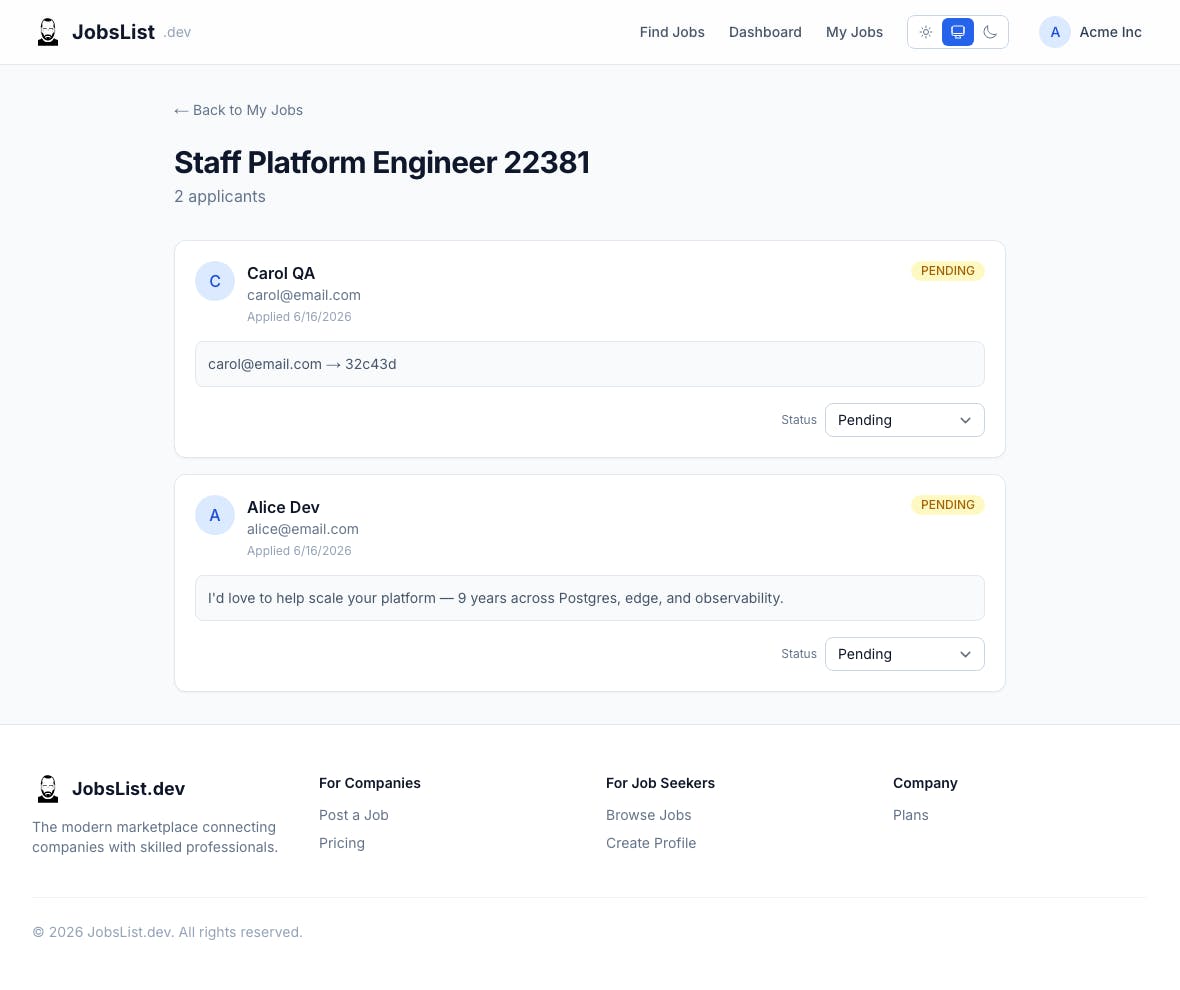
Task: Click Alice Dev applicant name
Action: 283,508
